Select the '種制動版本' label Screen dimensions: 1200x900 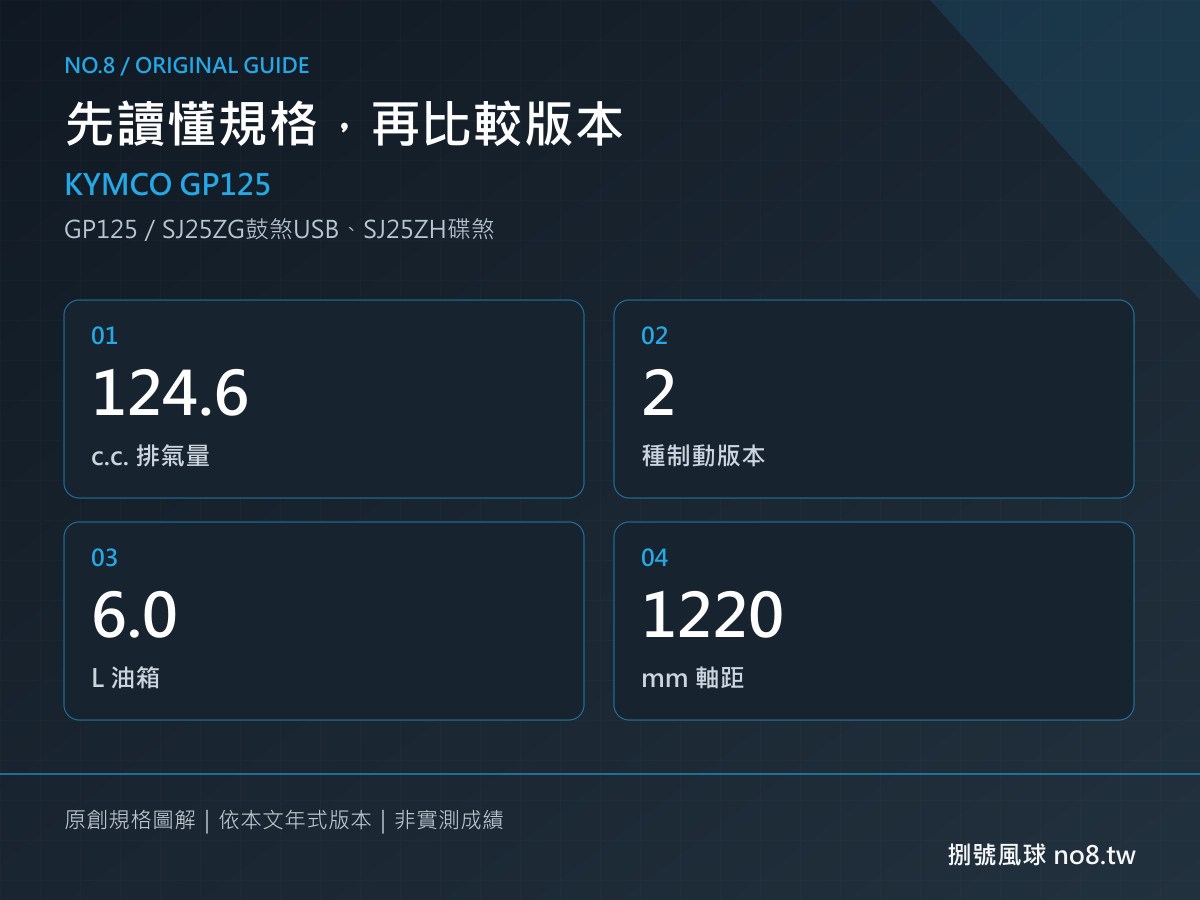[x=704, y=456]
